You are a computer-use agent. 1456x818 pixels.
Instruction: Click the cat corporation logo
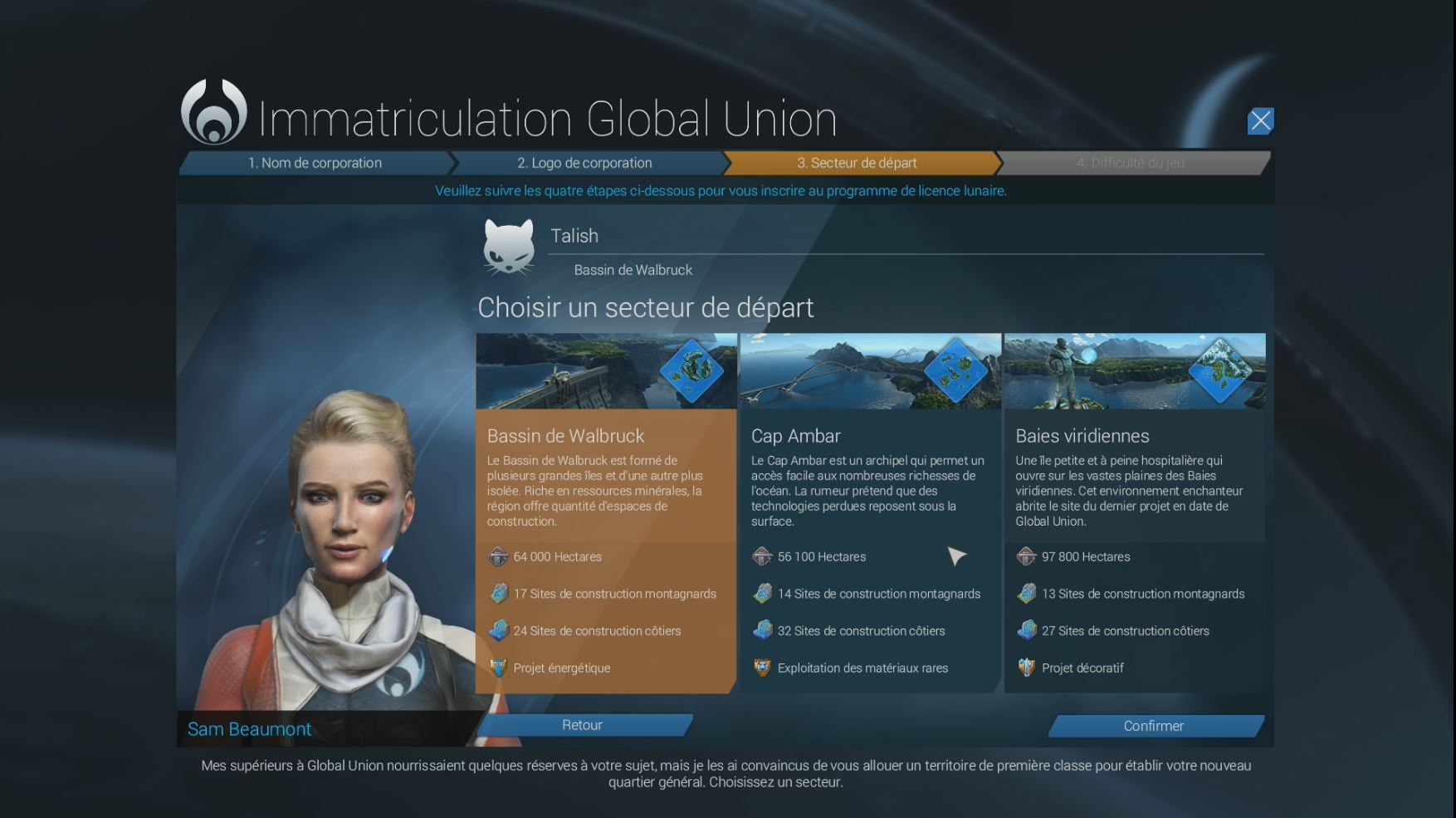508,247
